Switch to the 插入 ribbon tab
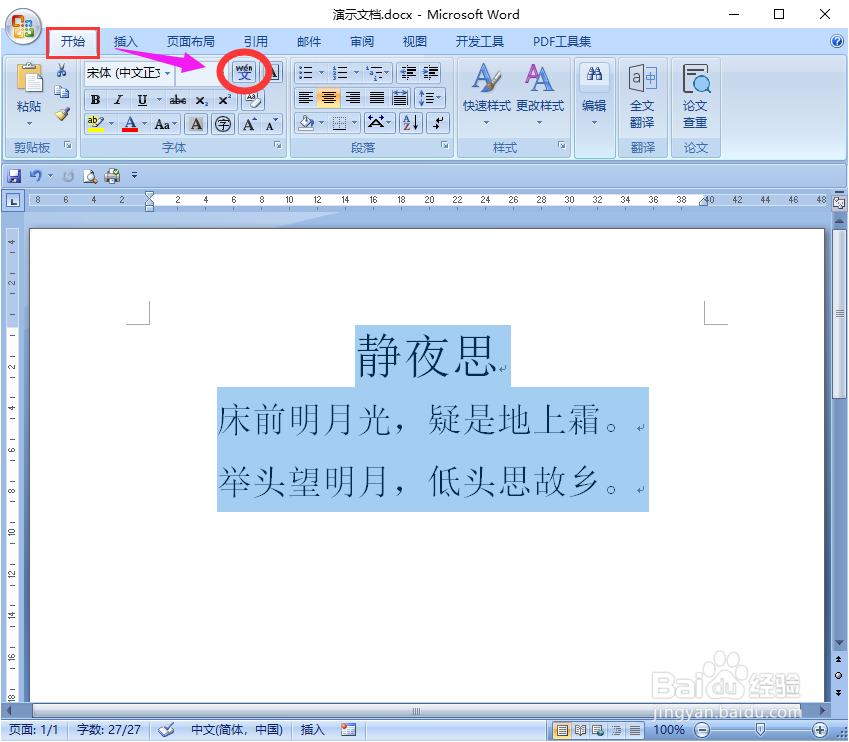 click(125, 41)
